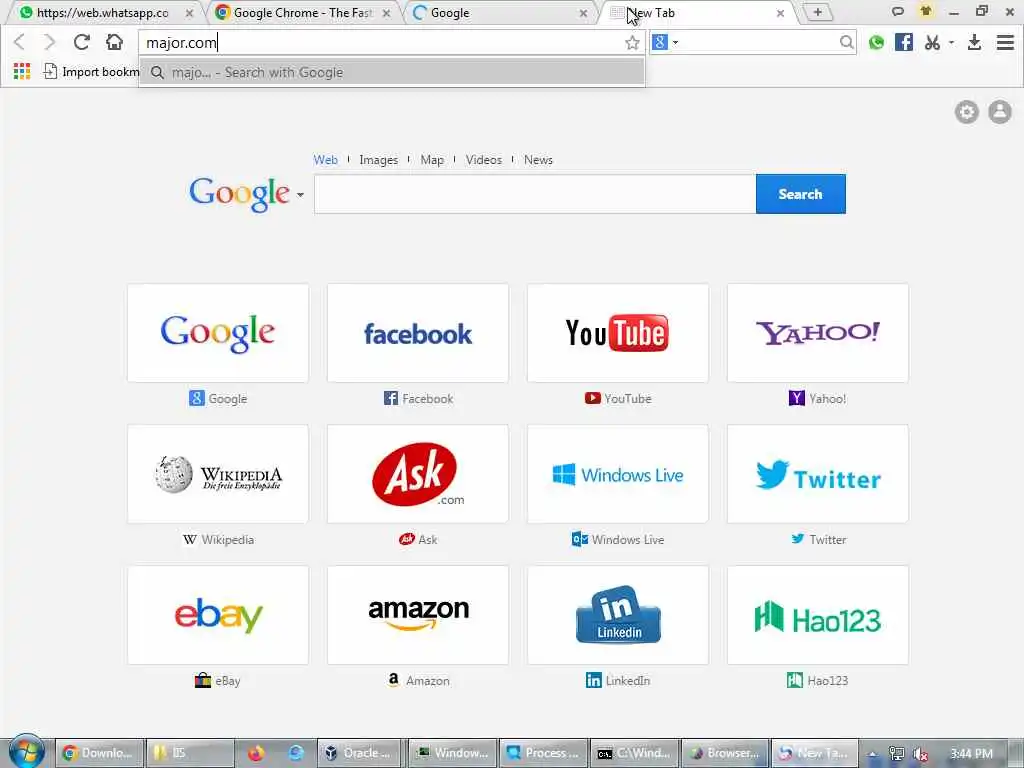
Task: Click the network tray icon
Action: click(897, 754)
